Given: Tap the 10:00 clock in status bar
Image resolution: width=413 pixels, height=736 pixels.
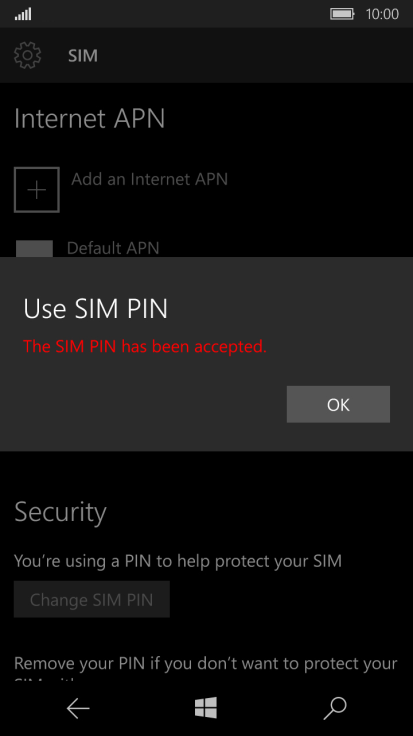Looking at the screenshot, I should [382, 14].
